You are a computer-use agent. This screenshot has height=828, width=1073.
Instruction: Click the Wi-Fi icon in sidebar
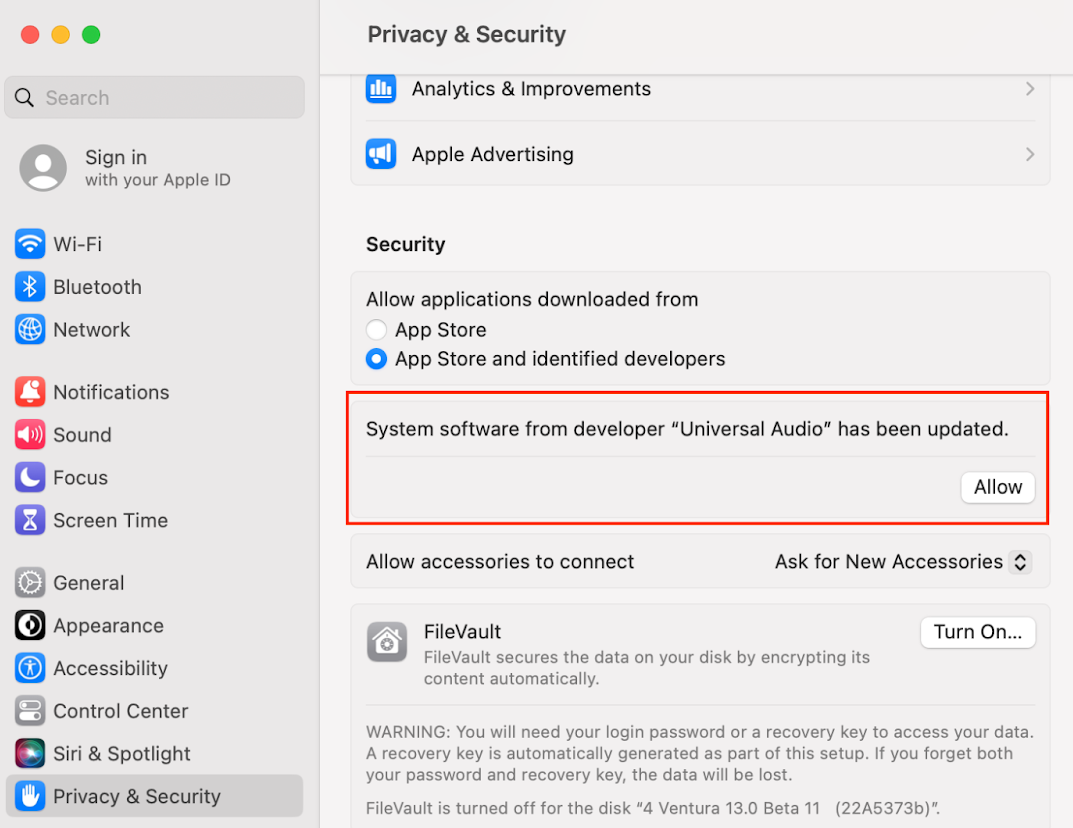coord(30,244)
